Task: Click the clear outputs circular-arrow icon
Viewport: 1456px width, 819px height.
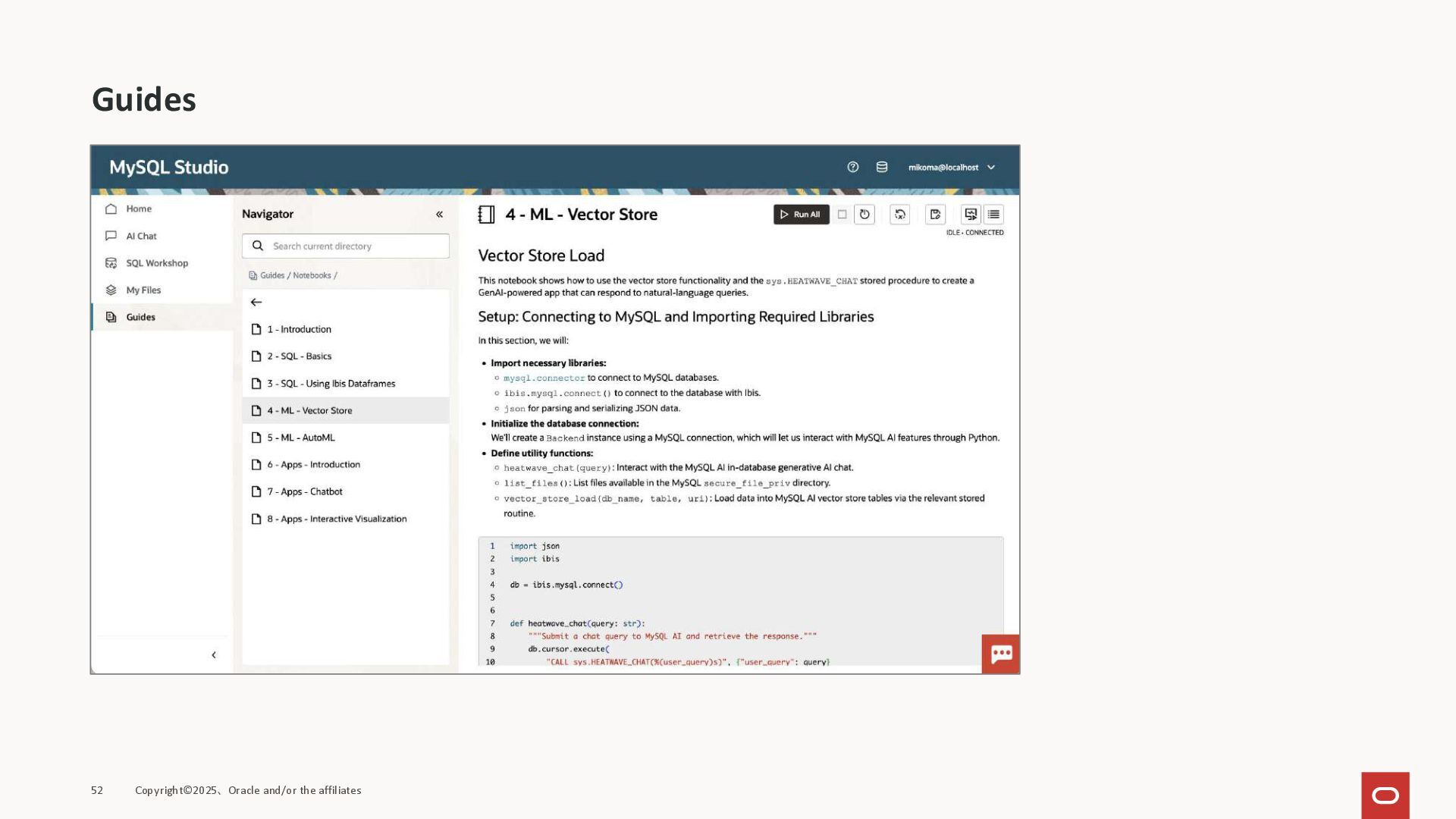Action: click(899, 215)
